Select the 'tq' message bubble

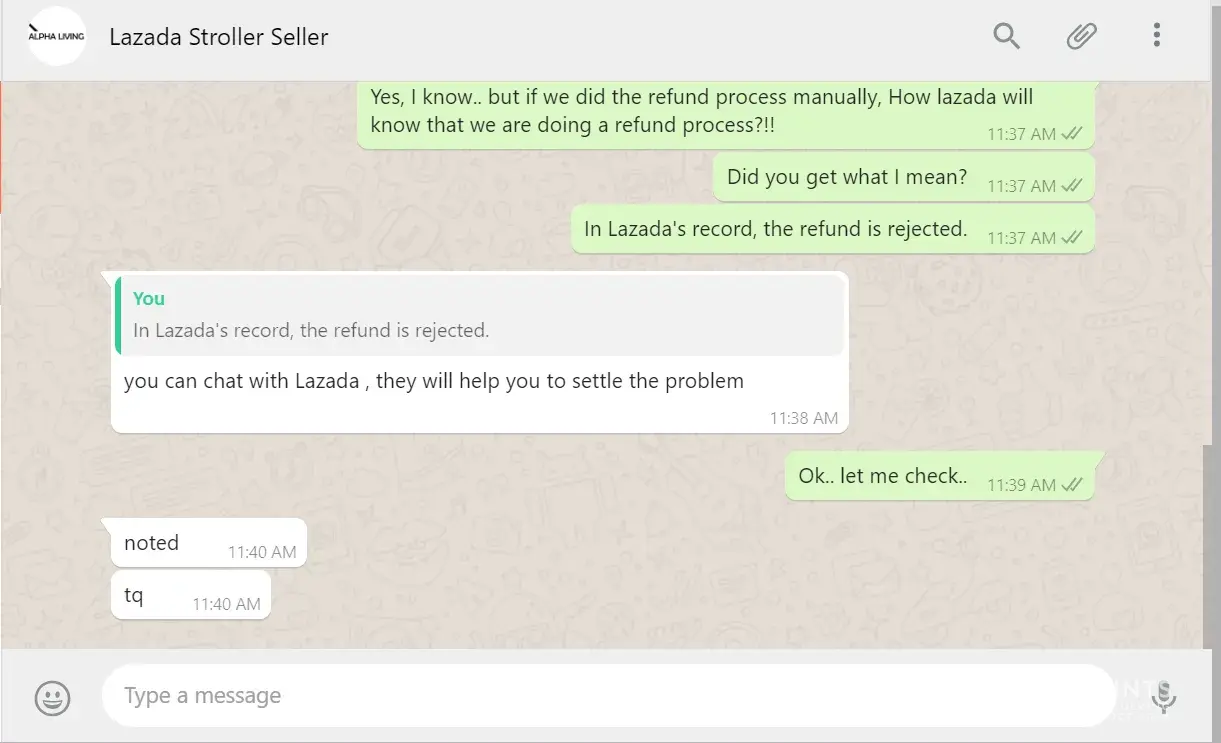click(x=134, y=596)
